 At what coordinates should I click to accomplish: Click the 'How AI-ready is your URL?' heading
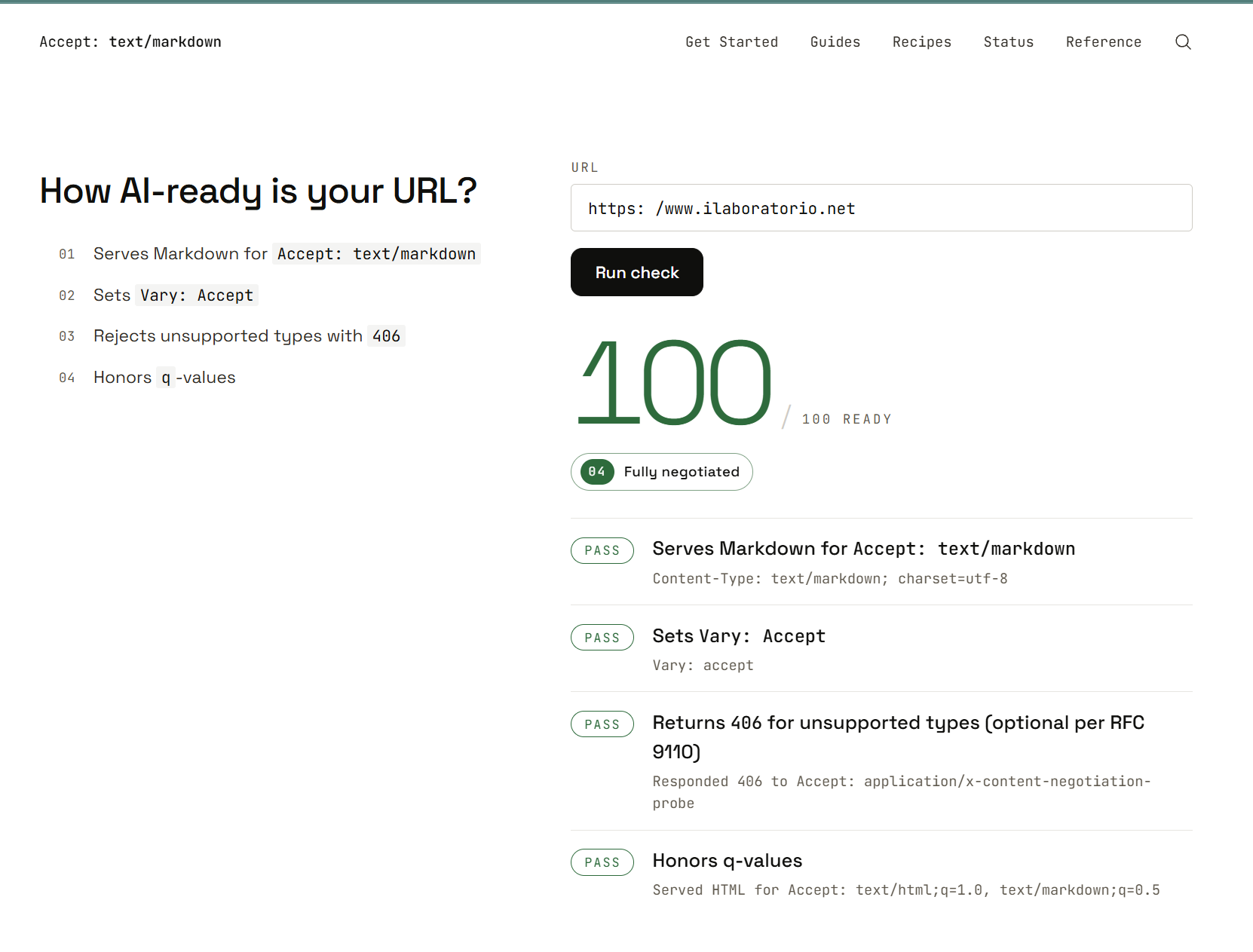(x=258, y=191)
